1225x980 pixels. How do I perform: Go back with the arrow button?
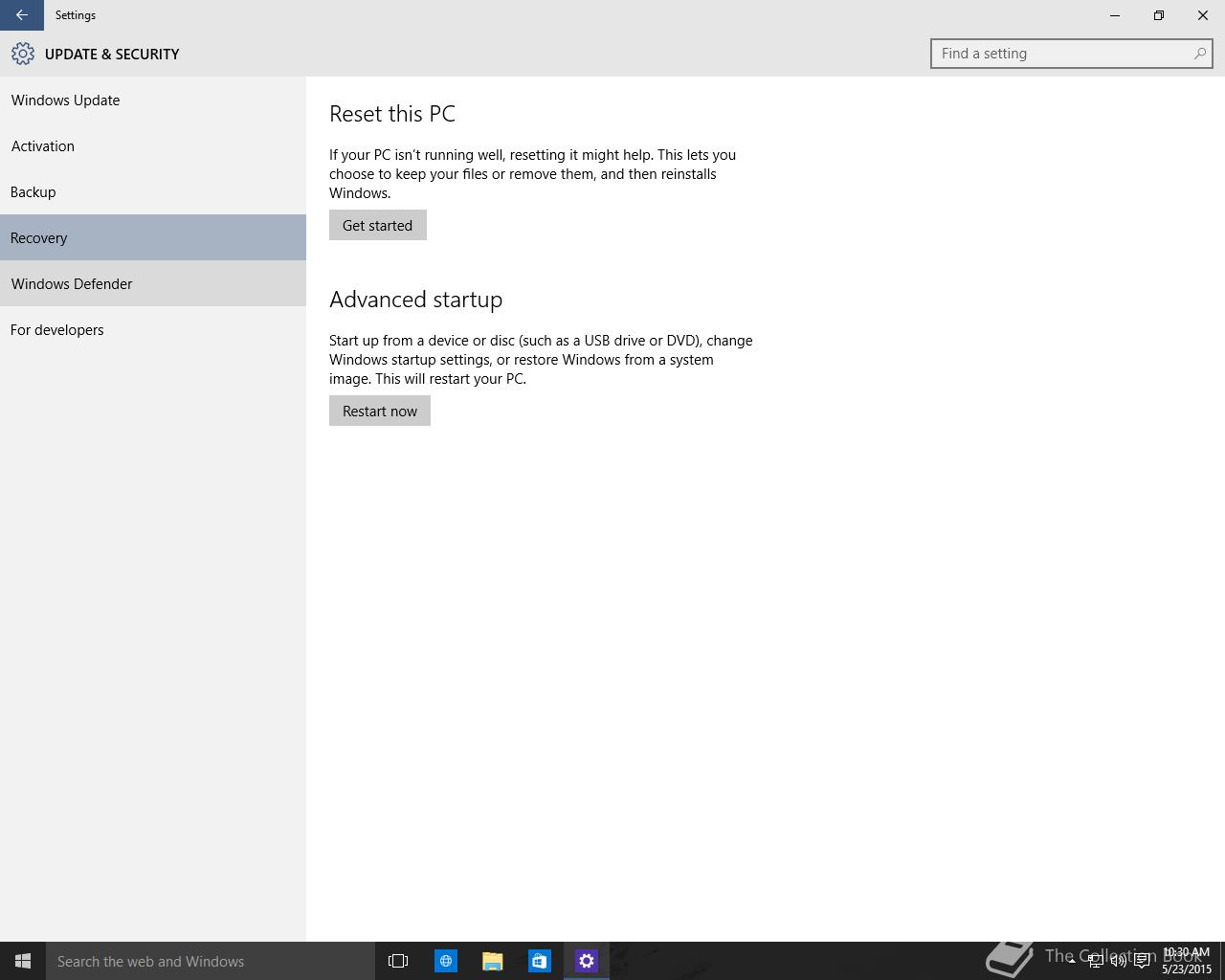21,15
